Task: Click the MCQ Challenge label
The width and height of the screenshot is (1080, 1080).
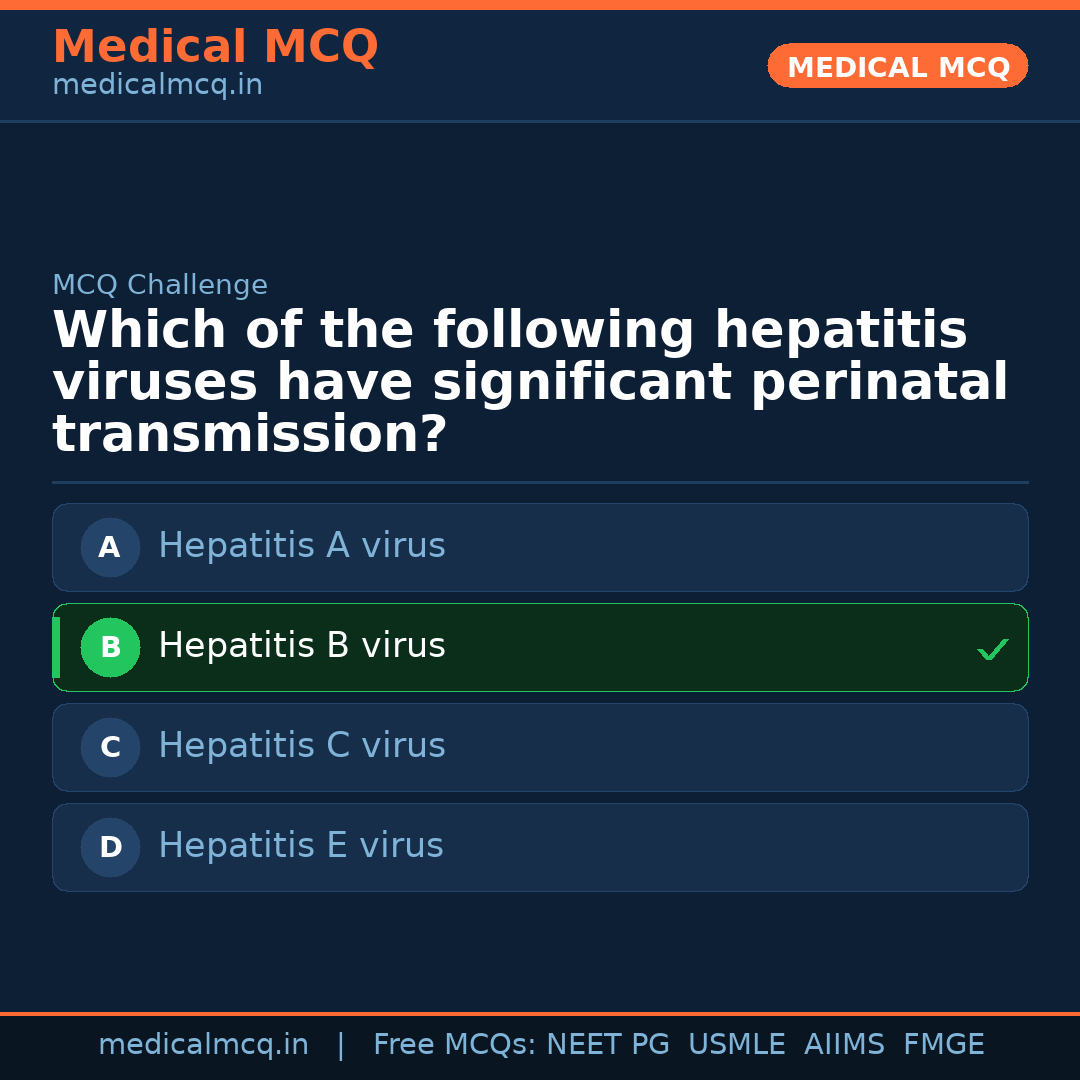Action: coord(160,285)
